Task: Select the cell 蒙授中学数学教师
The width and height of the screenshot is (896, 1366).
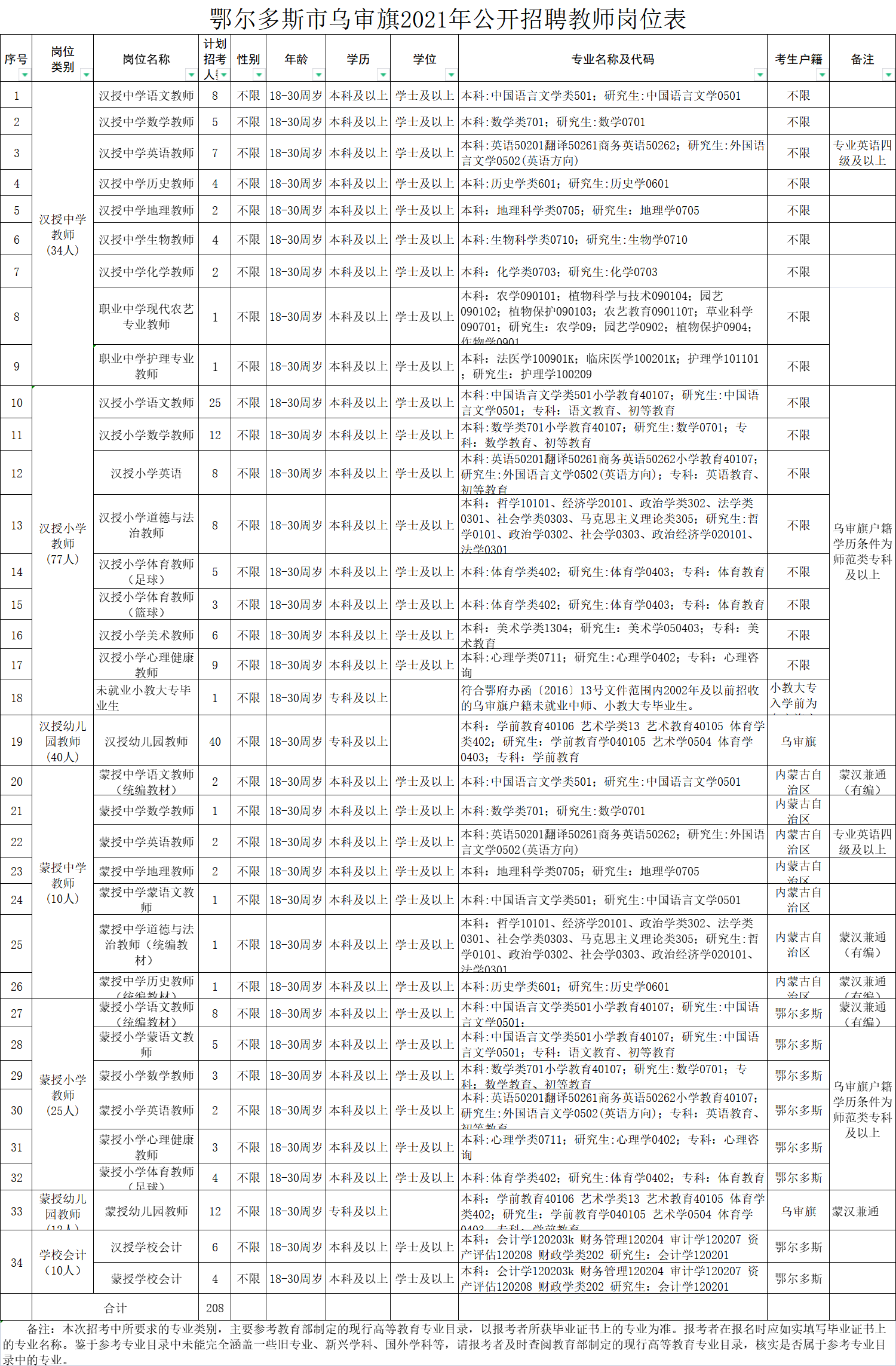Action: click(146, 811)
